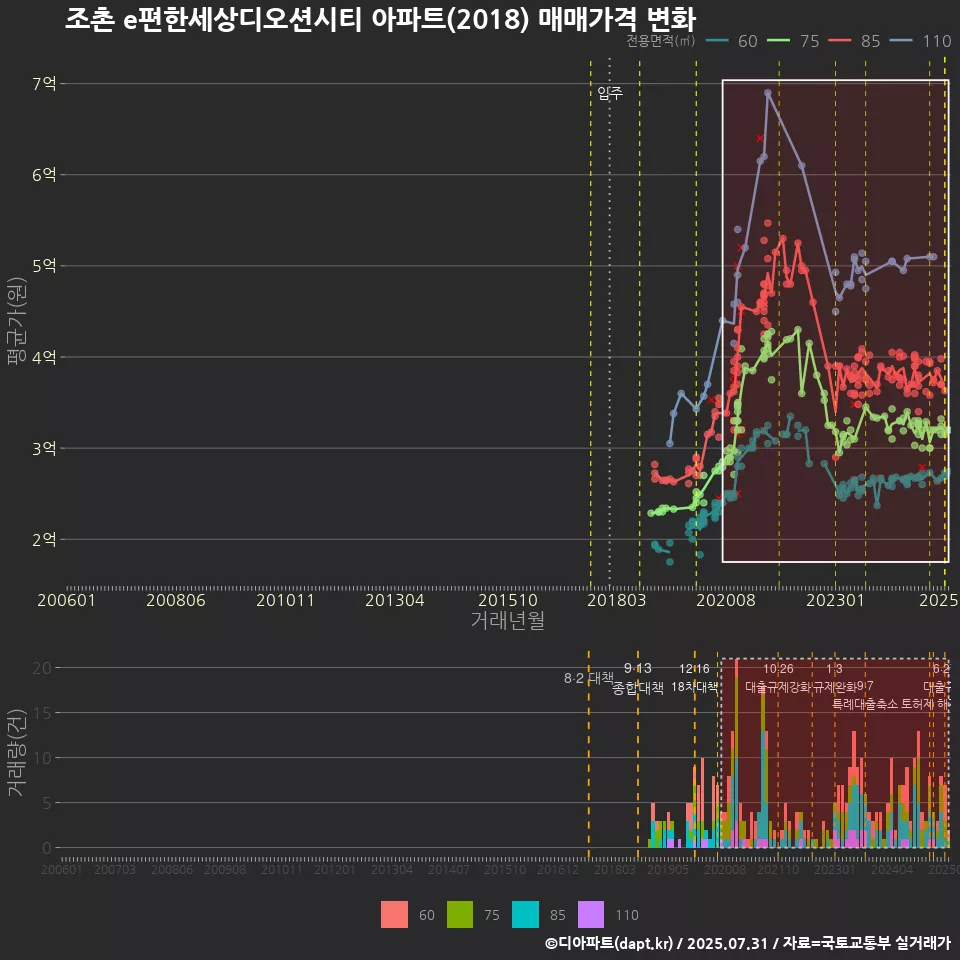Click the teal 85 swatch in bottom legend
Viewport: 960px width, 960px height.
525,915
